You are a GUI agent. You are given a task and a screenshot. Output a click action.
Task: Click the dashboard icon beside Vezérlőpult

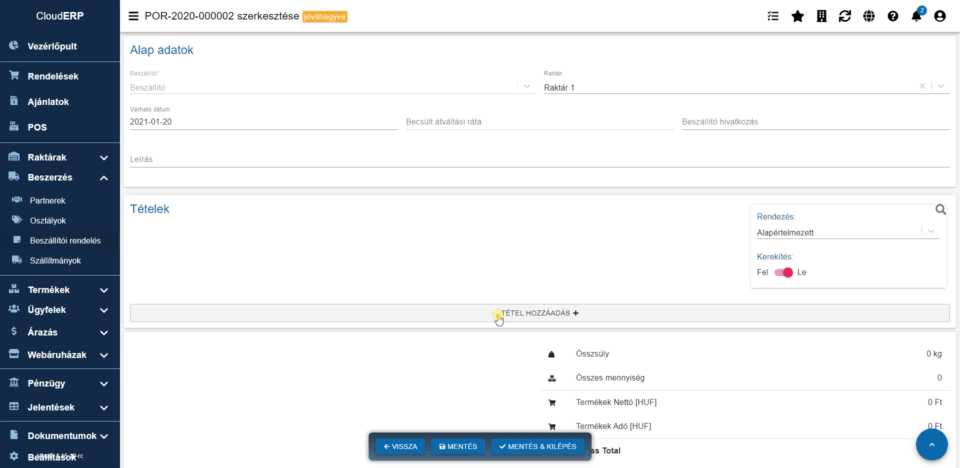coord(14,46)
